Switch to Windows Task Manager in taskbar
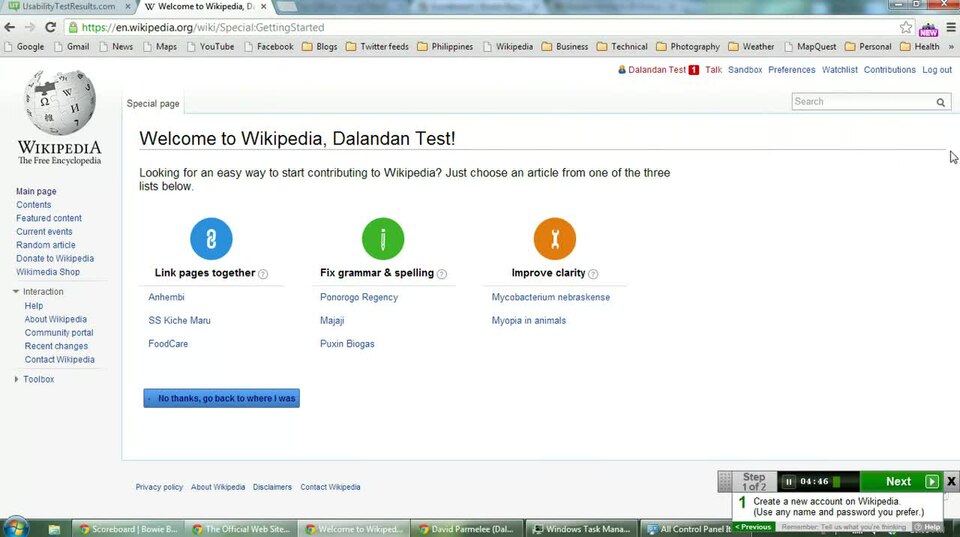 582,529
